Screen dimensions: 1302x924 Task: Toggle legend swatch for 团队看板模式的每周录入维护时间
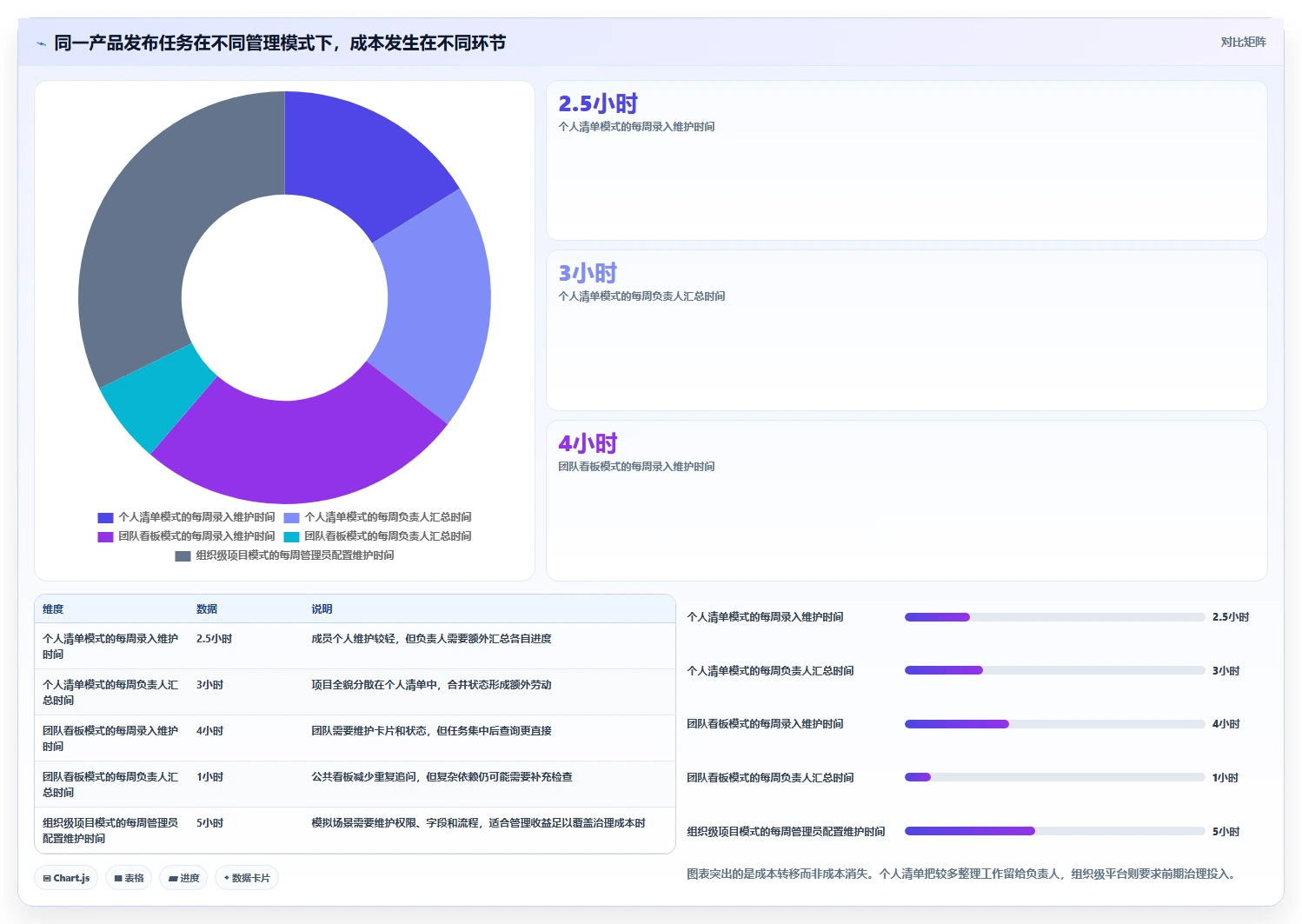point(105,536)
